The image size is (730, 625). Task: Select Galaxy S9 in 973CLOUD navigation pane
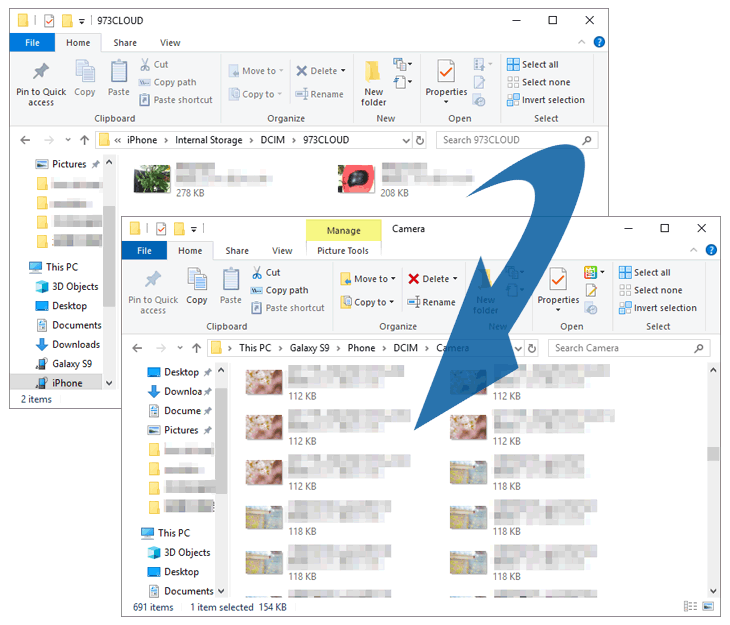pyautogui.click(x=65, y=364)
